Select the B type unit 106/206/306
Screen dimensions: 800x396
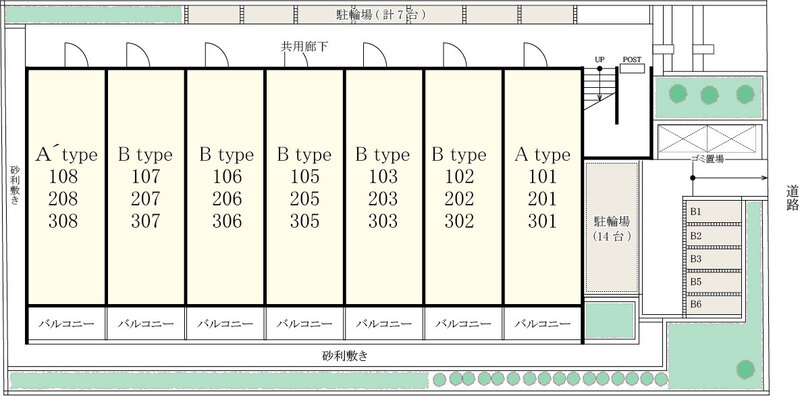click(x=226, y=187)
